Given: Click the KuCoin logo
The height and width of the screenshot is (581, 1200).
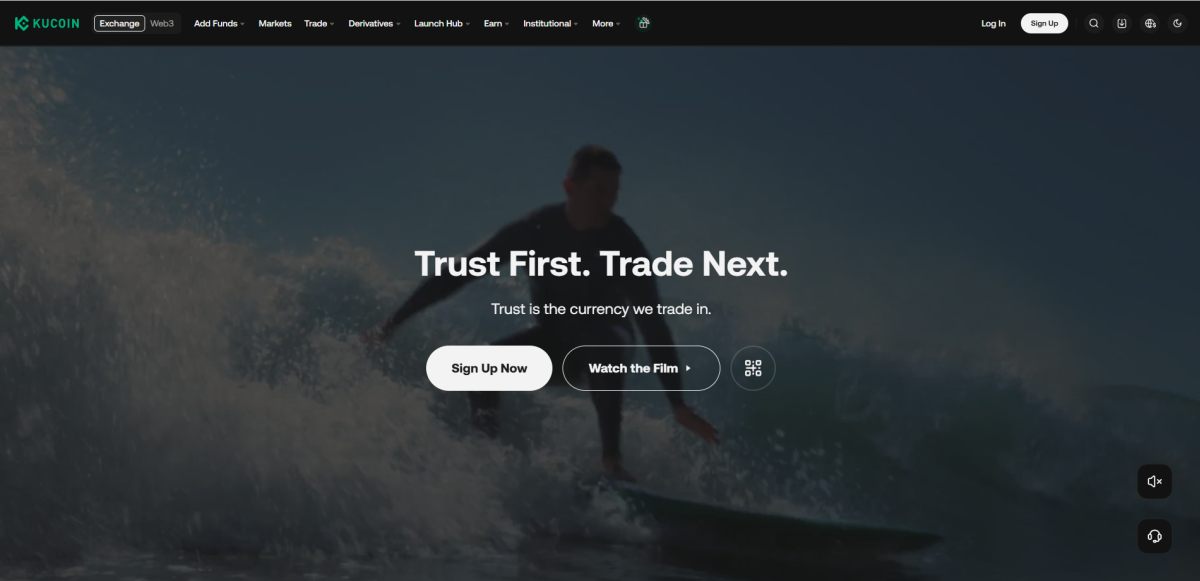Looking at the screenshot, I should 47,23.
